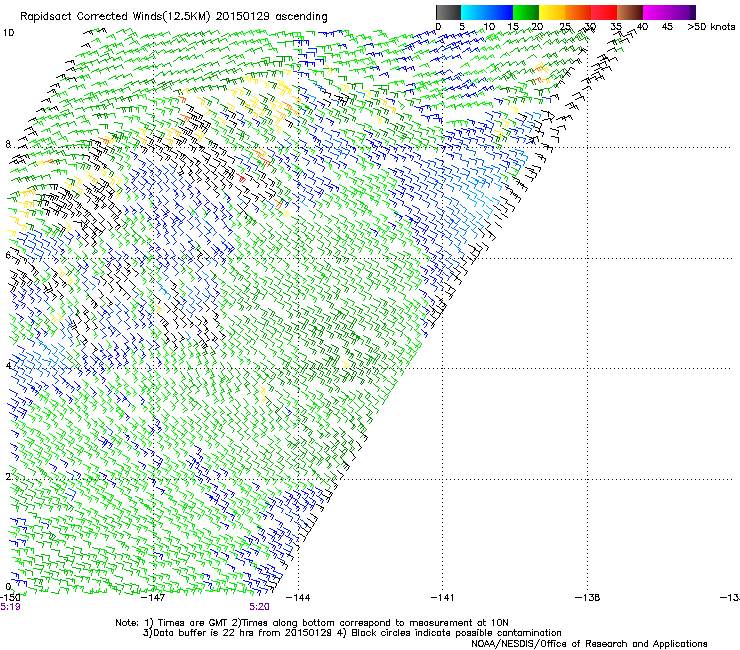Click the legend label '25'

(565, 27)
